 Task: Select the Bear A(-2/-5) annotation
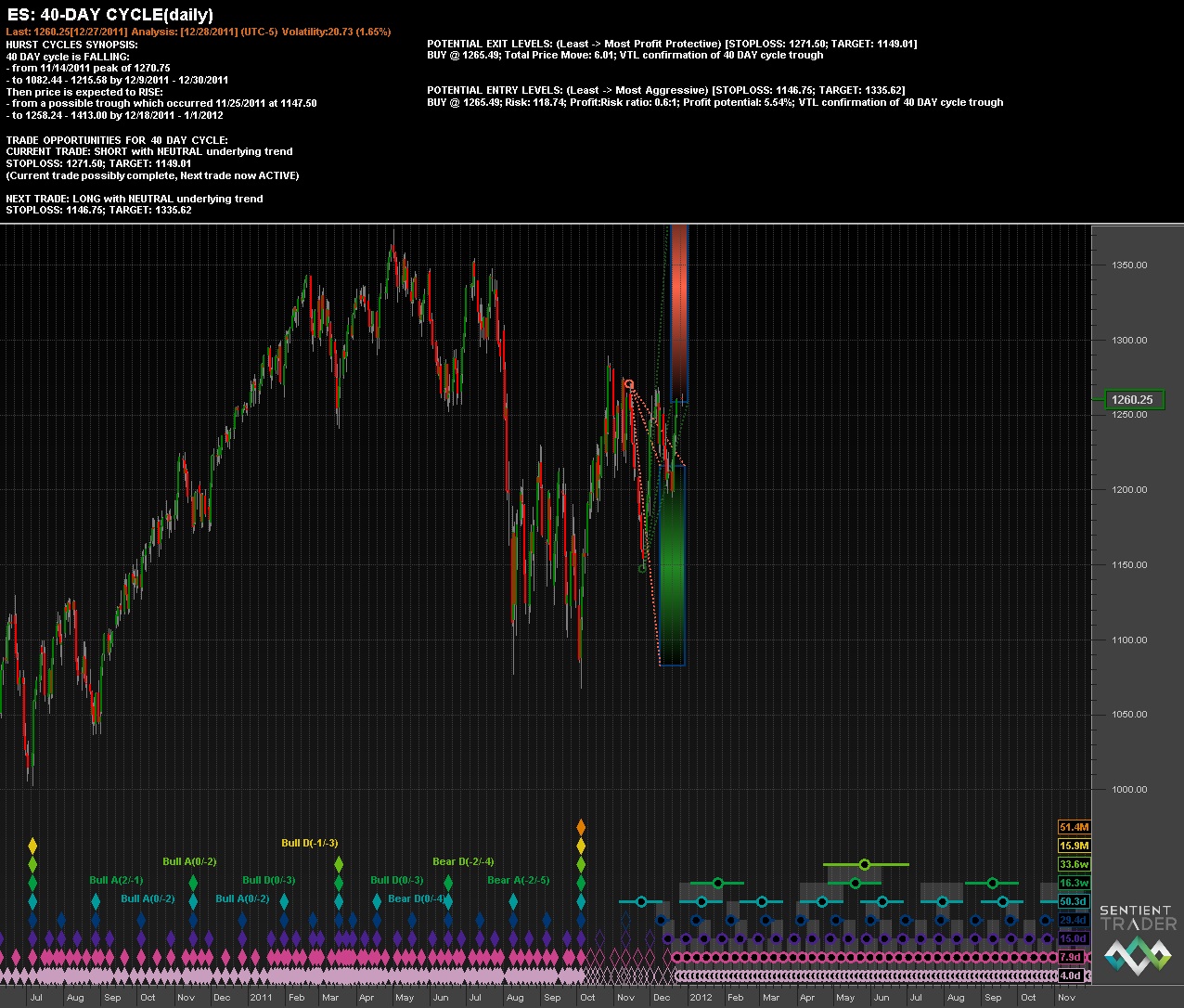[x=518, y=880]
